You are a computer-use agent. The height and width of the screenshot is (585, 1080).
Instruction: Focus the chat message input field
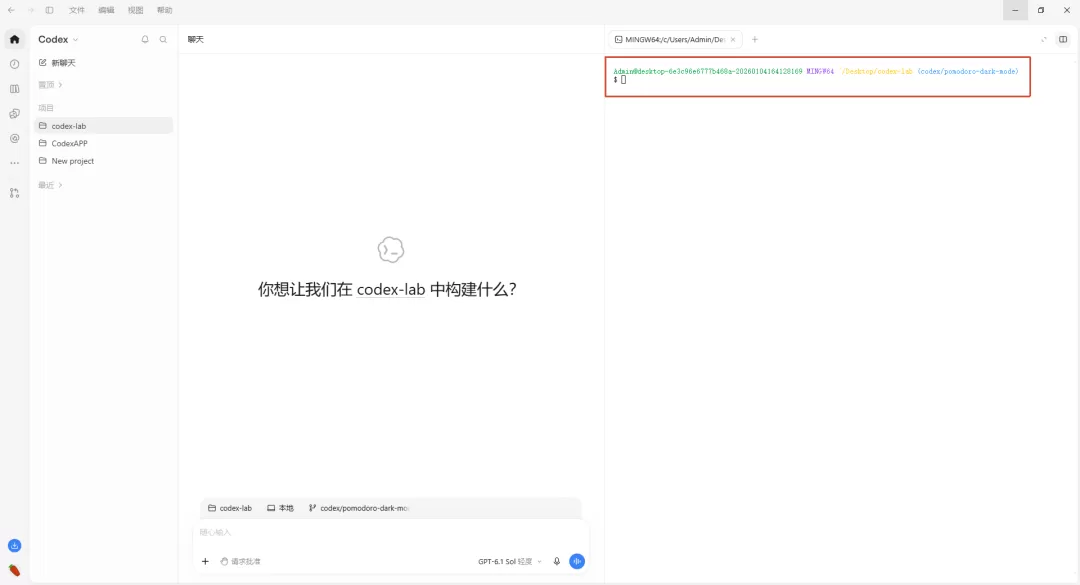tap(391, 533)
